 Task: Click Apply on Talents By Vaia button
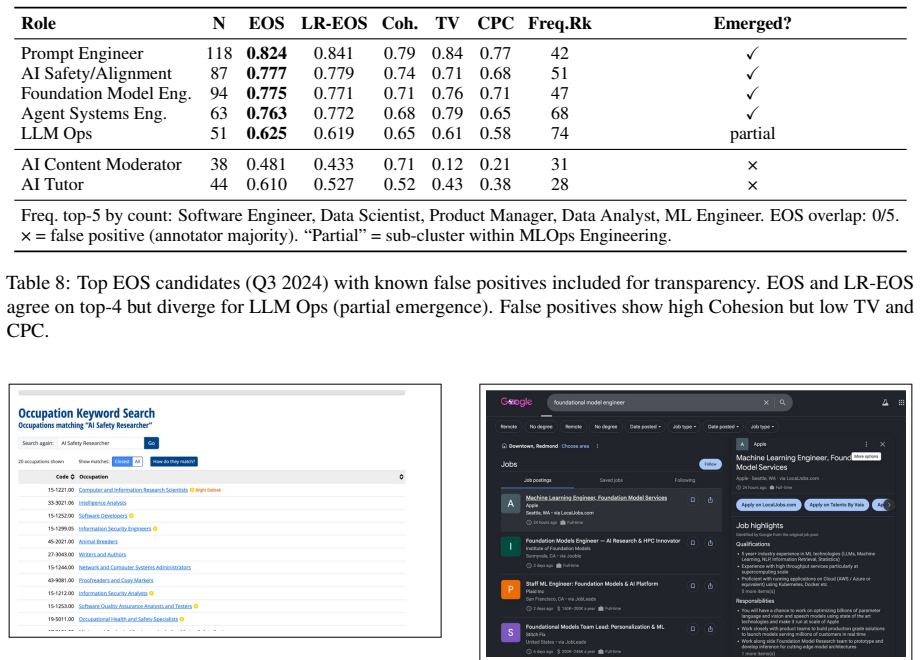pyautogui.click(x=837, y=505)
